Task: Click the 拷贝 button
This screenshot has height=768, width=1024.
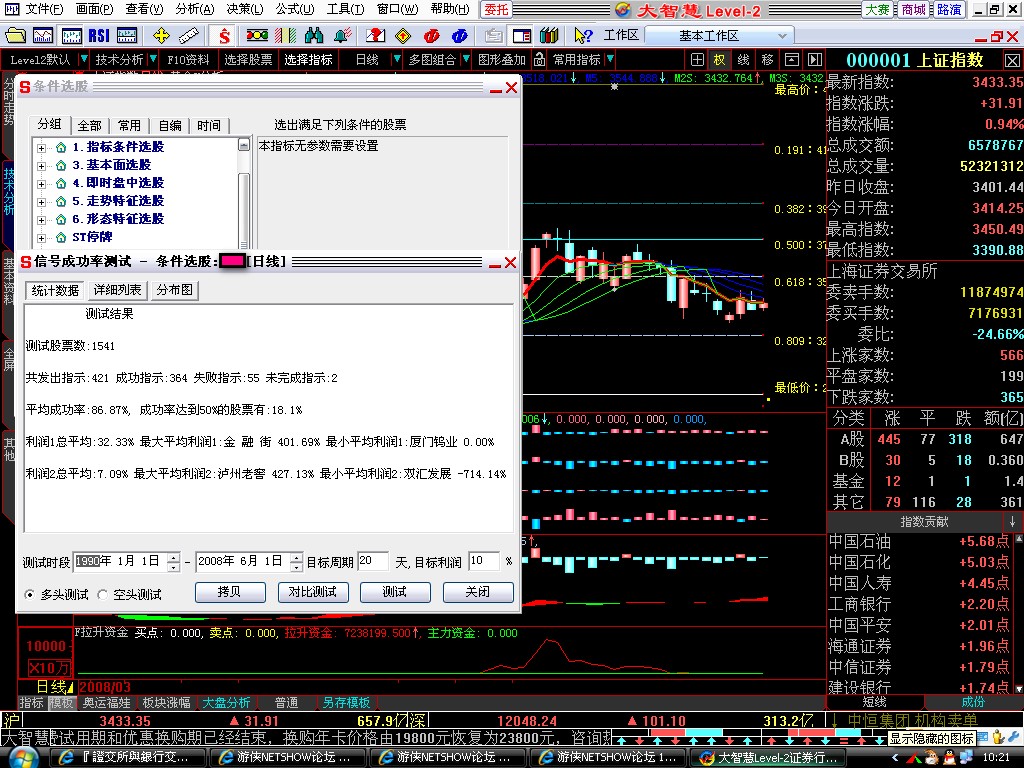Action: [229, 592]
